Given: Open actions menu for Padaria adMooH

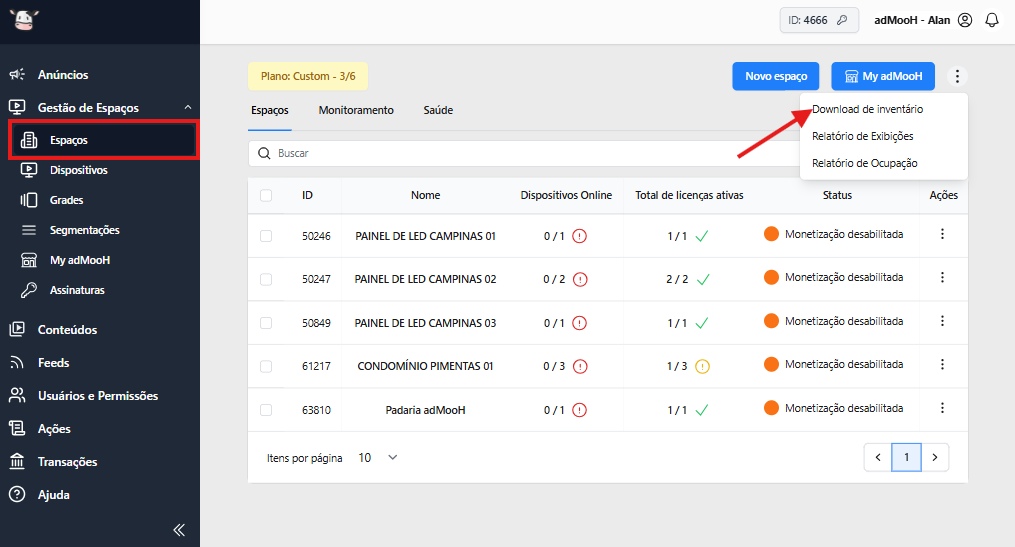Looking at the screenshot, I should point(942,408).
